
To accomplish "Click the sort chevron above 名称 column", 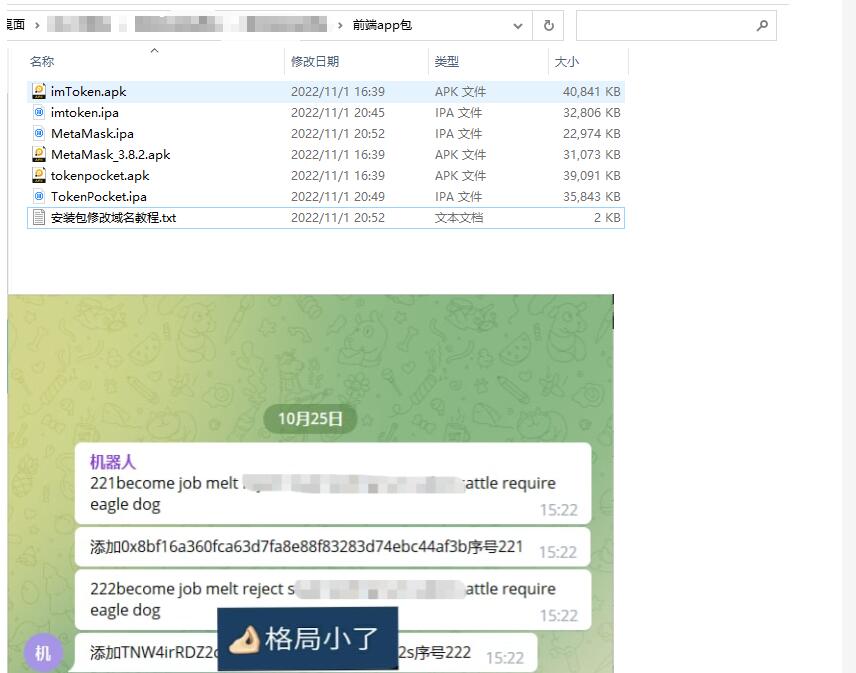I will [x=155, y=49].
